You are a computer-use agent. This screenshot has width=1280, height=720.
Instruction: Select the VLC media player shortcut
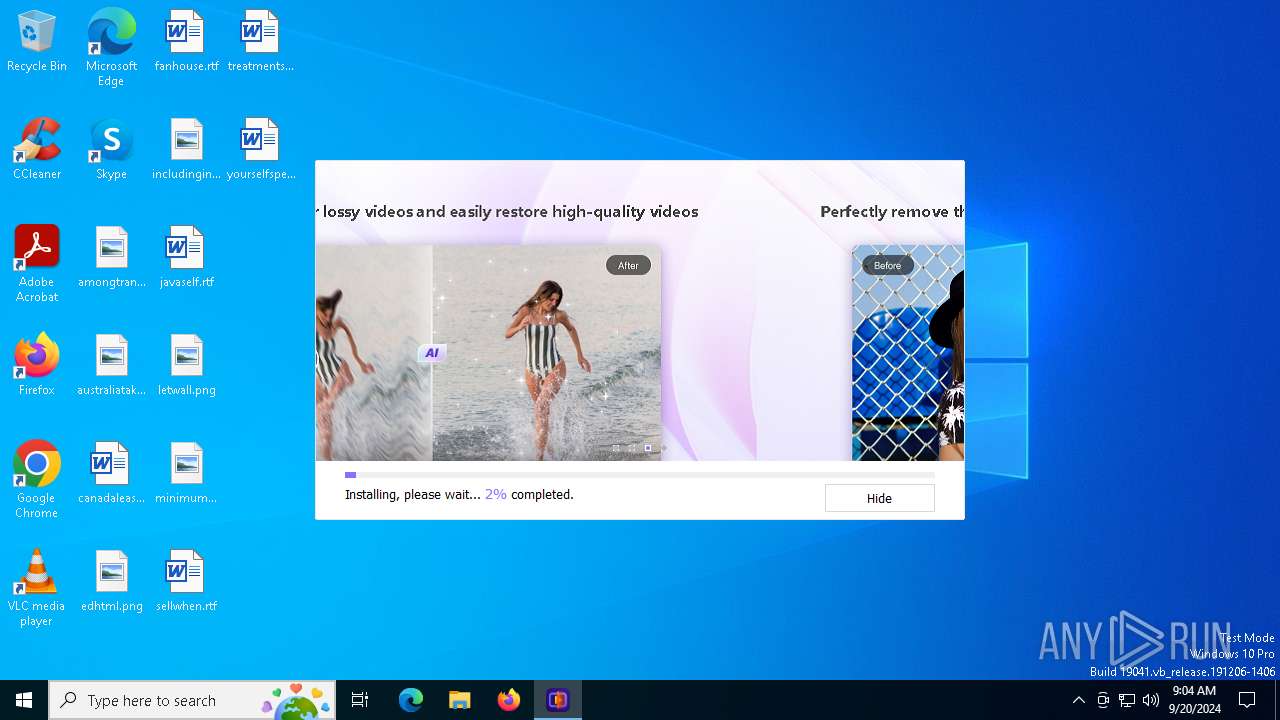pos(37,588)
